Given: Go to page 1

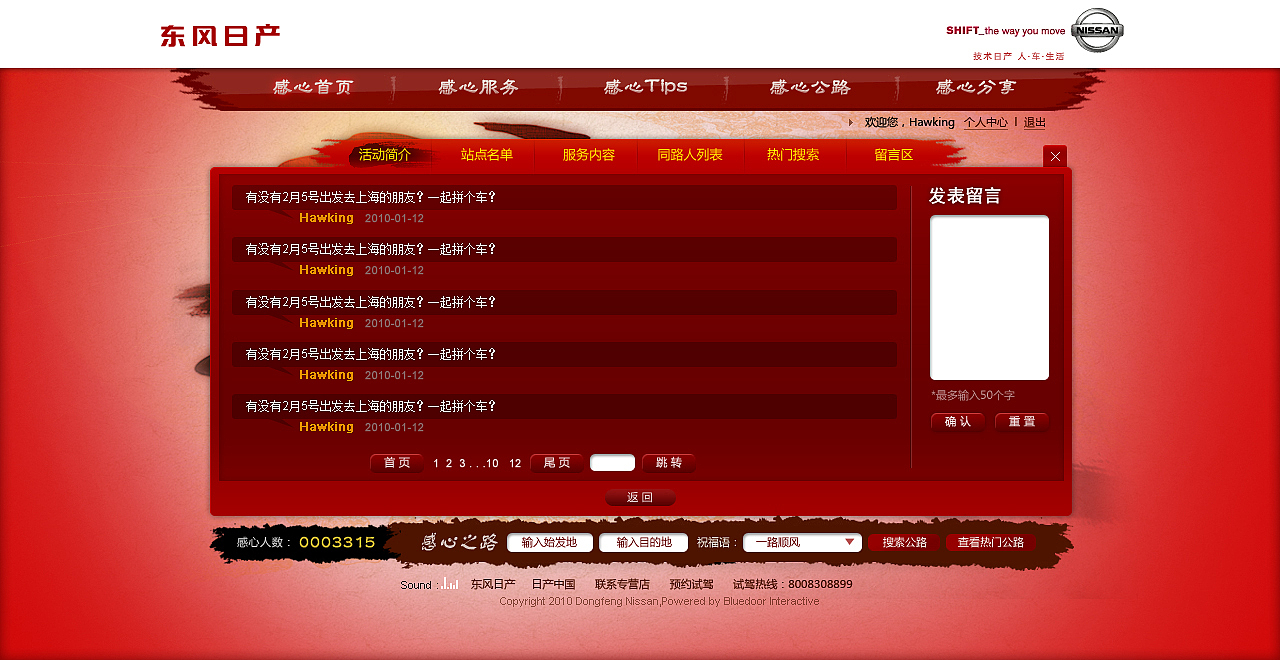Looking at the screenshot, I should 436,463.
